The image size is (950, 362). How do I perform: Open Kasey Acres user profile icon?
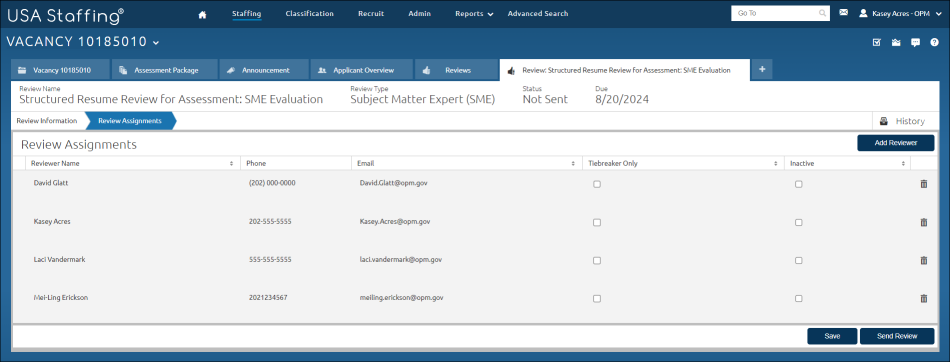pos(864,13)
